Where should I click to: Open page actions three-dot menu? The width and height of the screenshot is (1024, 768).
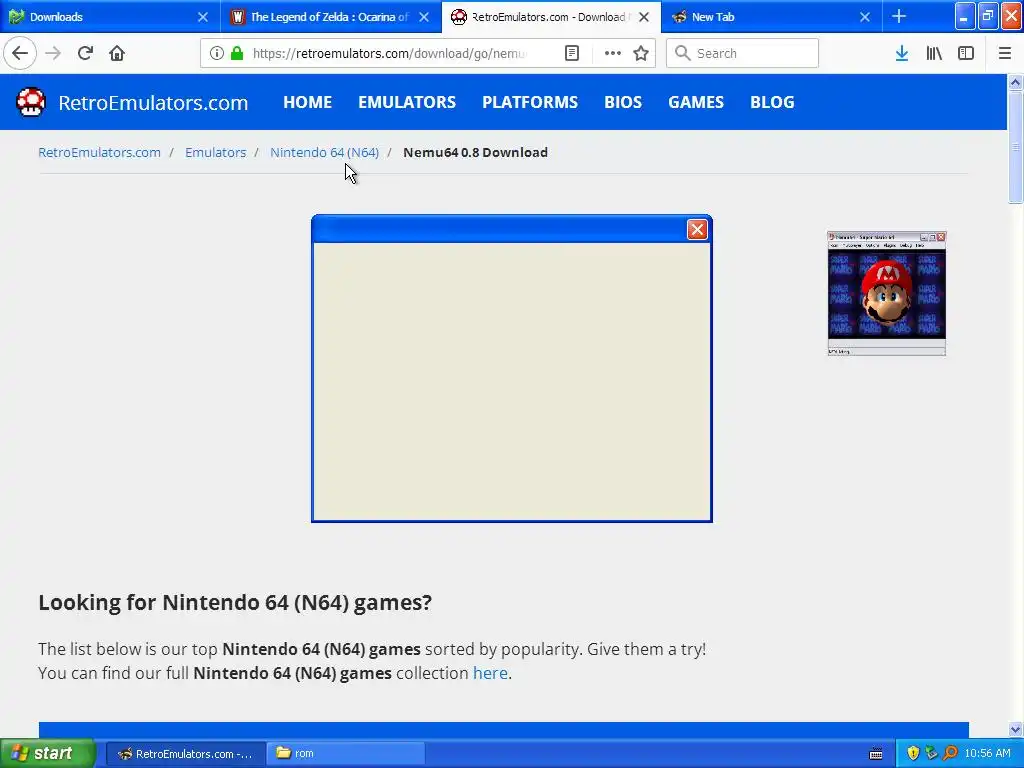tap(613, 53)
